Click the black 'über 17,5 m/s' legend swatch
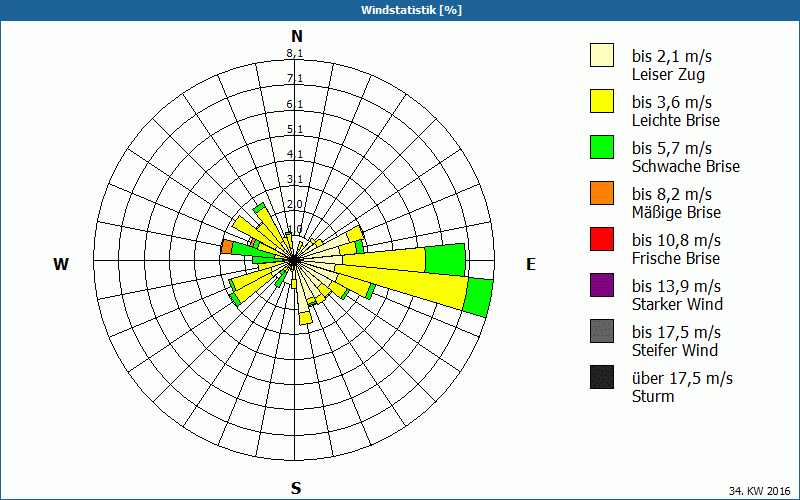 (x=602, y=377)
